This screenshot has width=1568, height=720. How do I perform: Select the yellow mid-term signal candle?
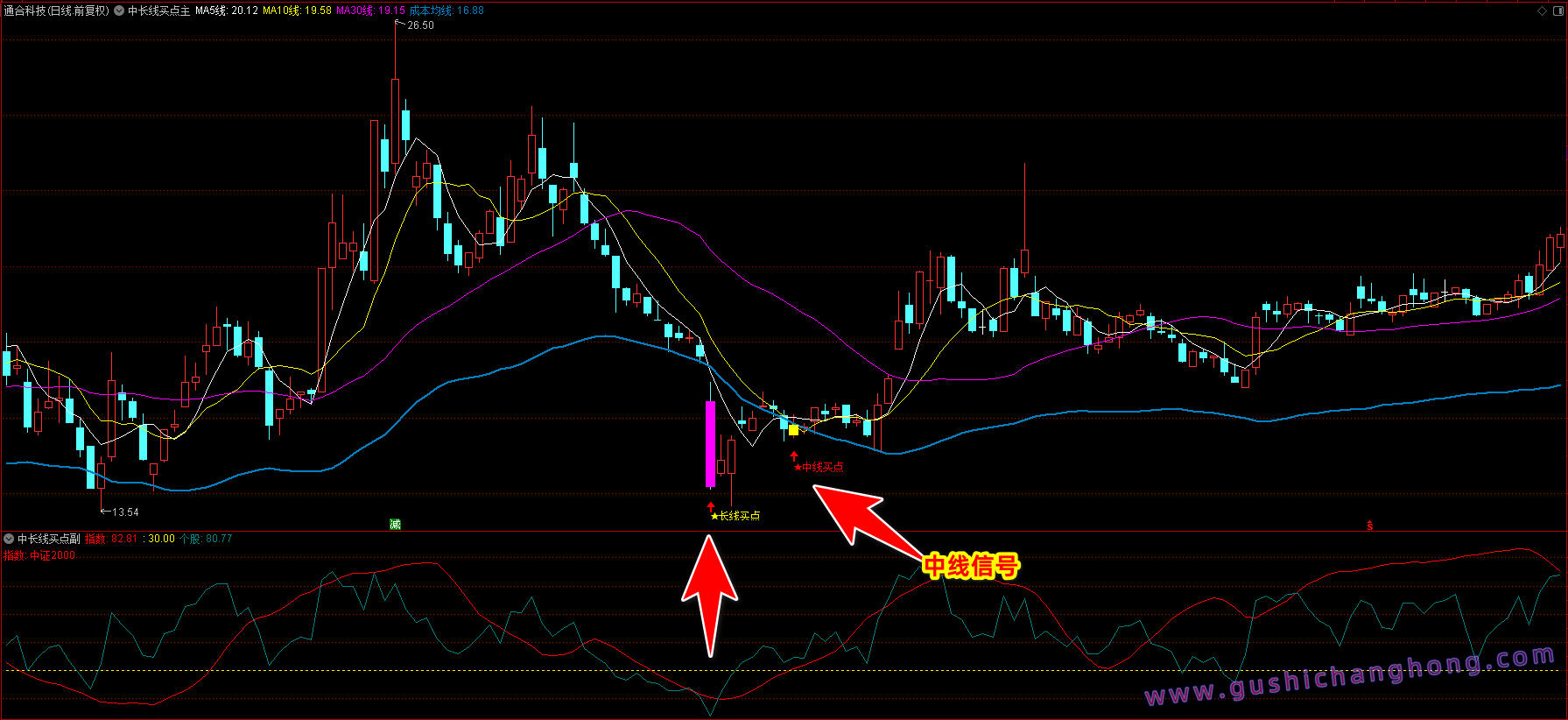pos(793,429)
